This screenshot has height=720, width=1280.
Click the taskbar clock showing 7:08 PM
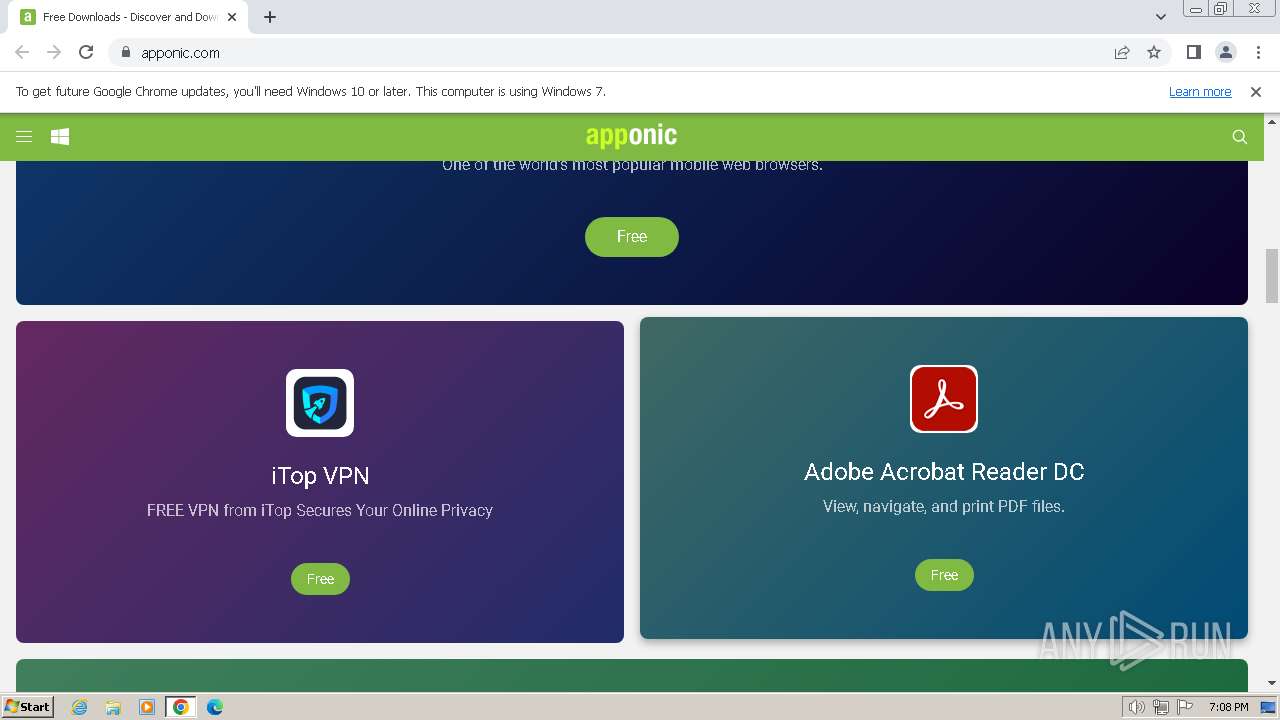pyautogui.click(x=1228, y=707)
